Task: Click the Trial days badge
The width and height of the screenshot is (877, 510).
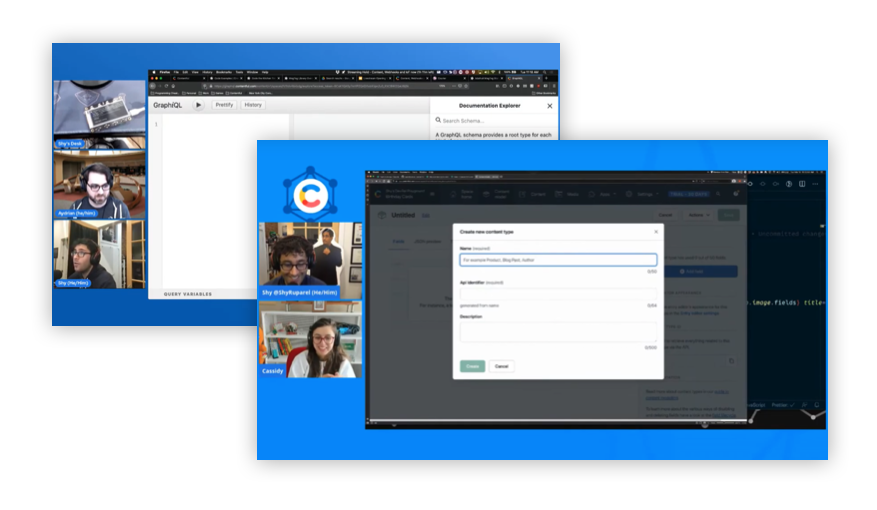Action: (689, 194)
